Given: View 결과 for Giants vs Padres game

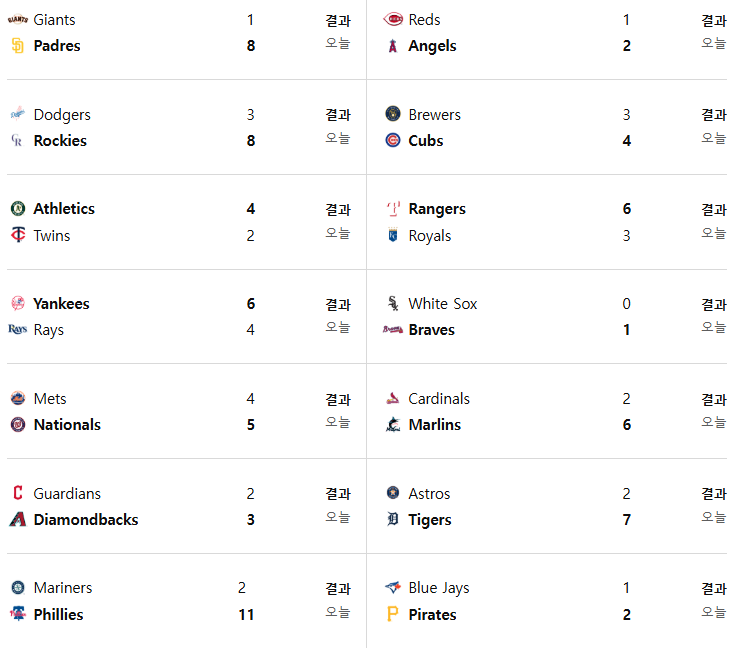Looking at the screenshot, I should pyautogui.click(x=338, y=21).
